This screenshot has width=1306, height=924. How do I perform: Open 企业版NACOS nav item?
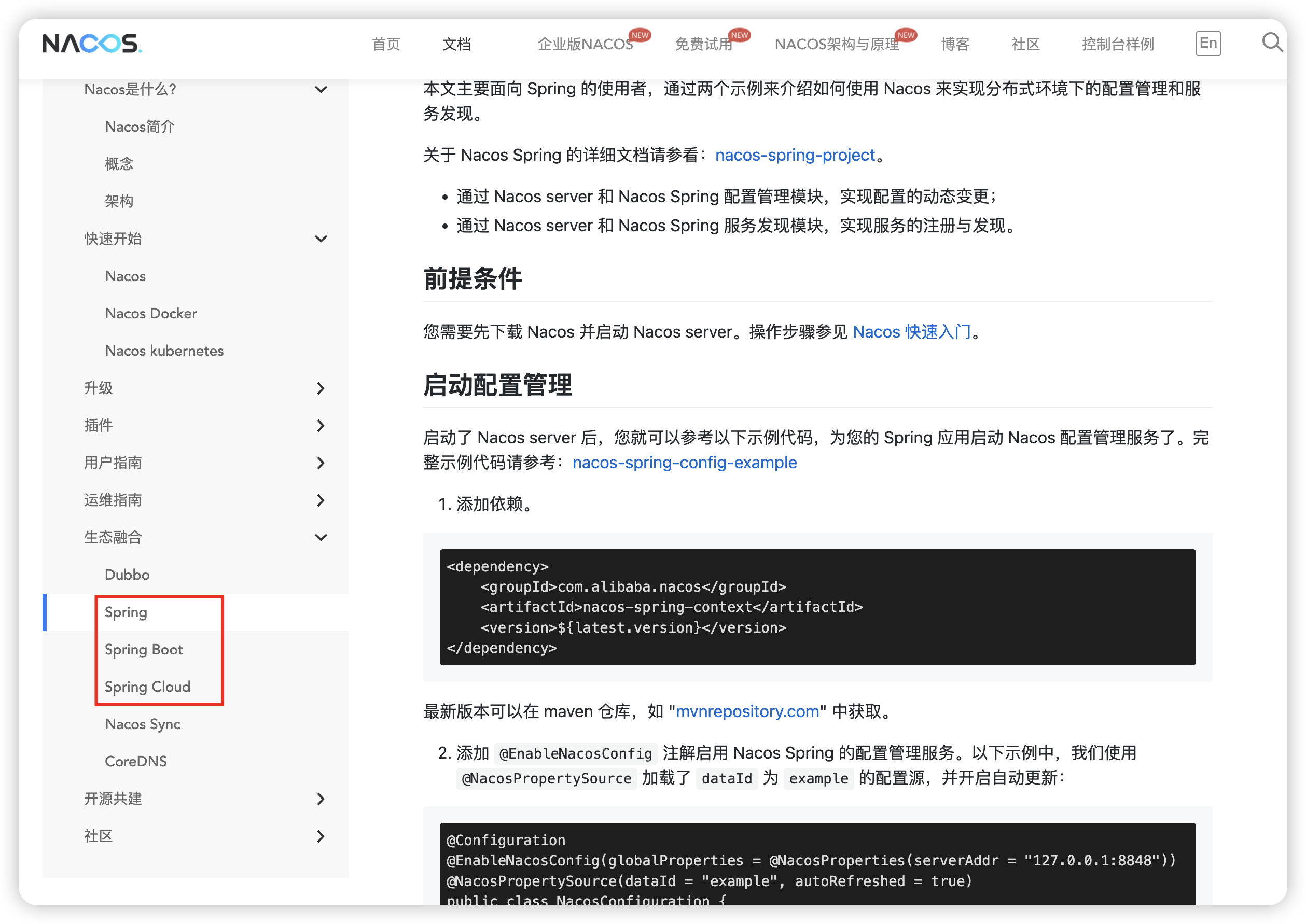[x=585, y=44]
